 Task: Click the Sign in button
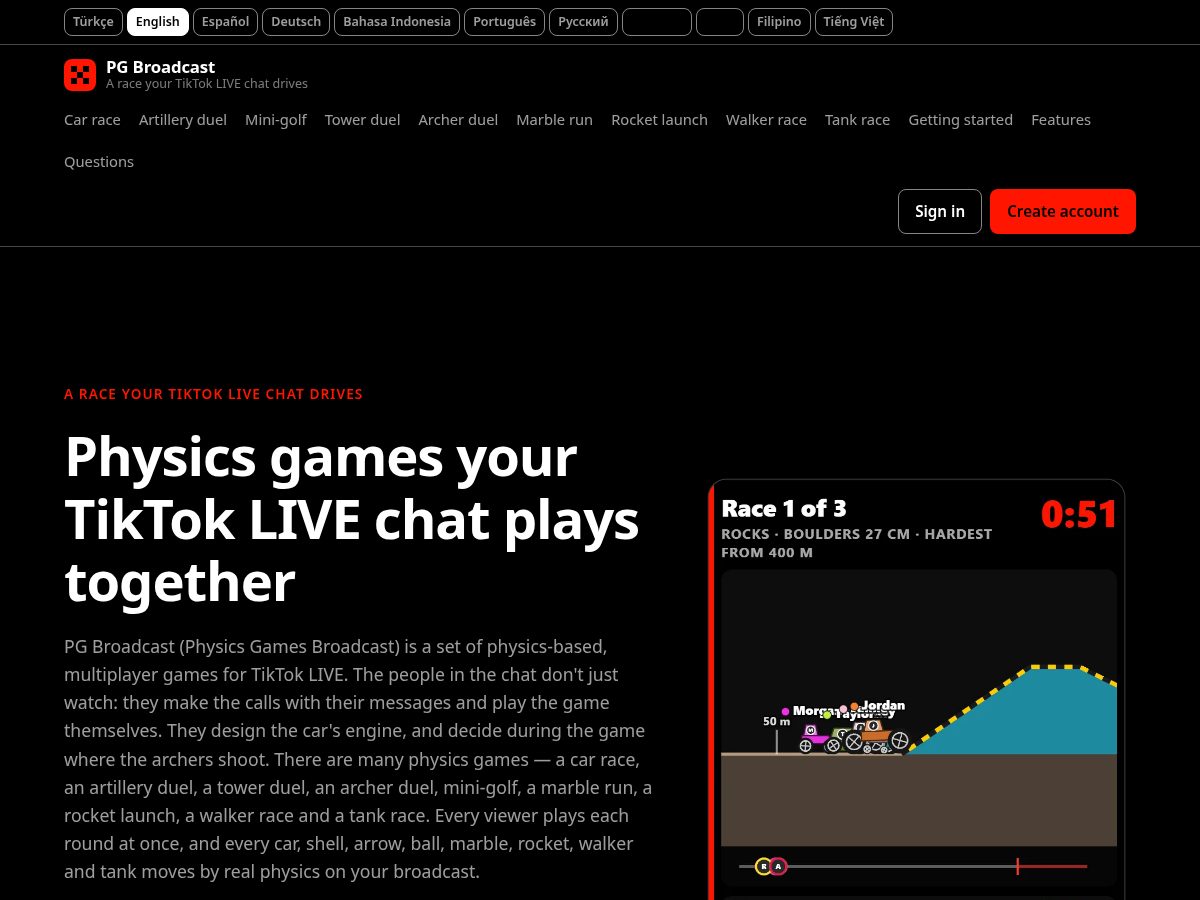pos(940,211)
